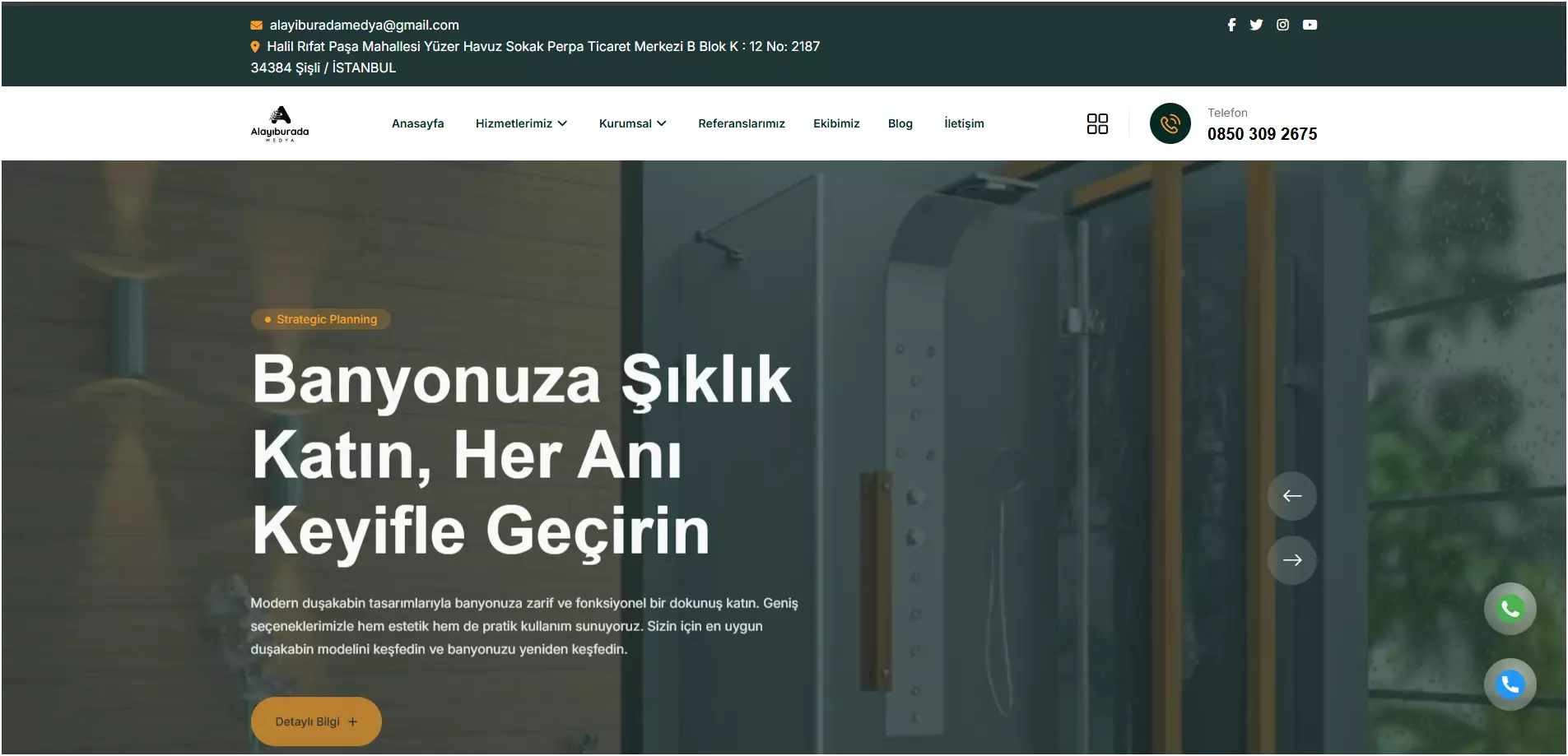Open the YouTube social icon

(x=1310, y=25)
